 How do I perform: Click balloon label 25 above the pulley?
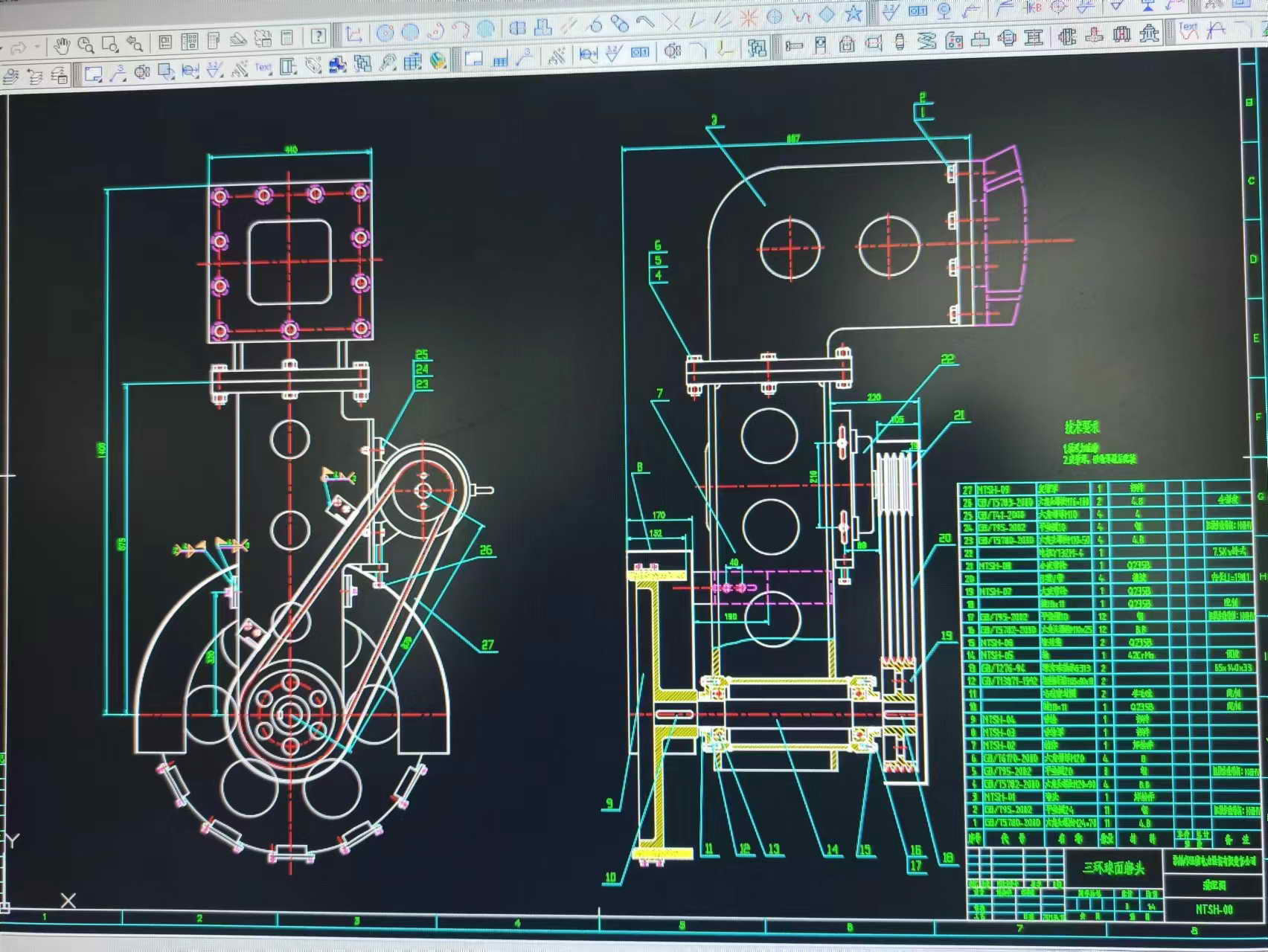pyautogui.click(x=422, y=355)
